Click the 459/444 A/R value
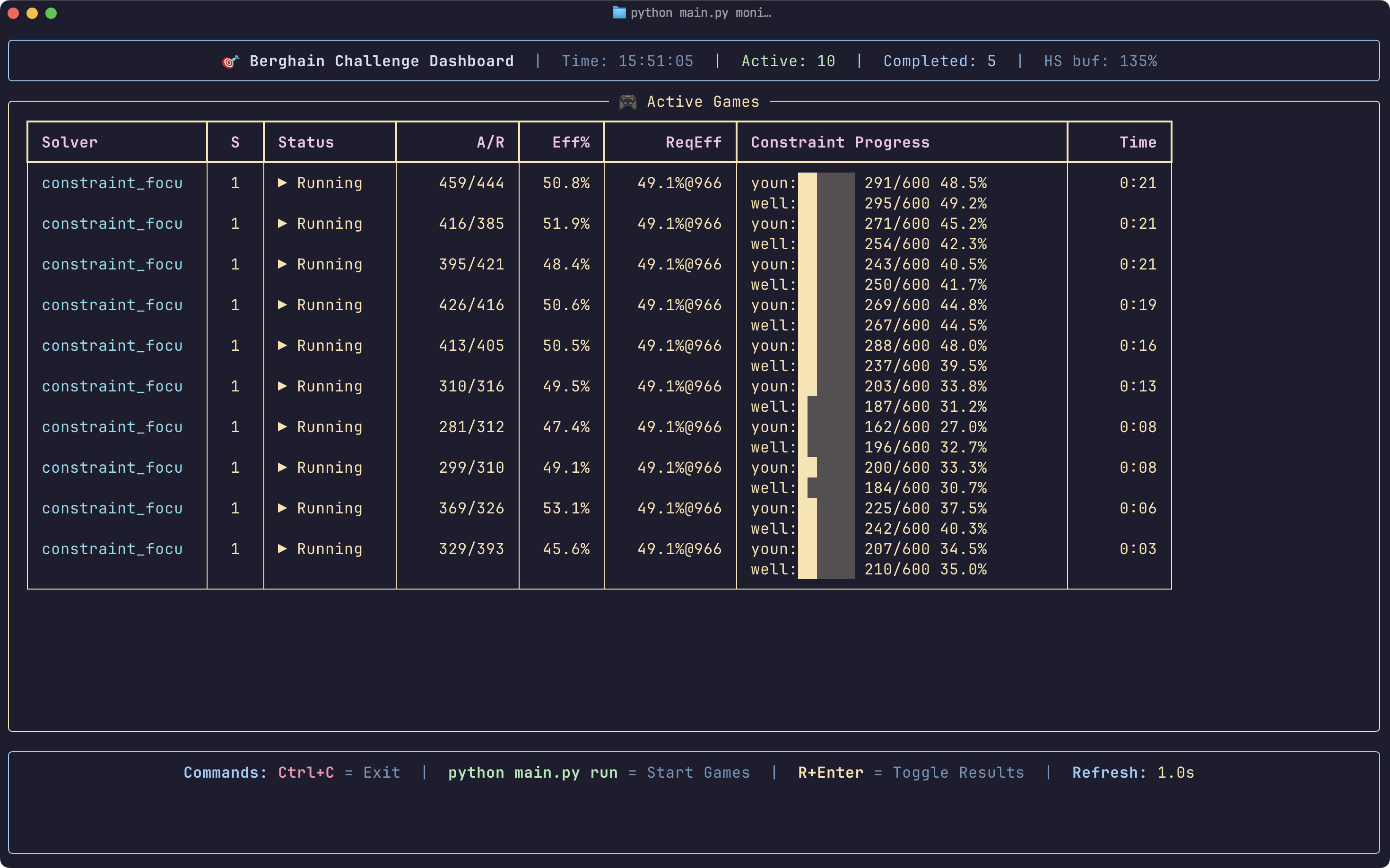Screen dimensions: 1390x868 (471, 182)
